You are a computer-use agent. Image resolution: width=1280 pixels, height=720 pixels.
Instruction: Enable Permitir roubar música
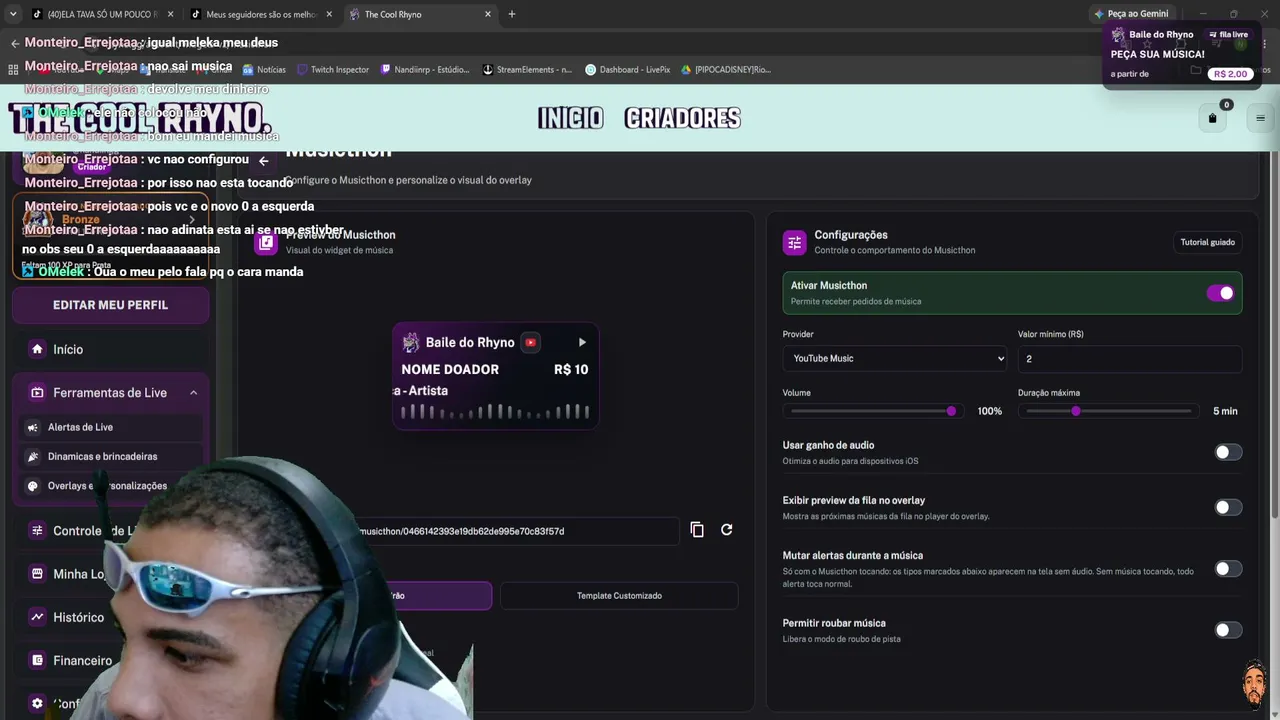pyautogui.click(x=1228, y=630)
